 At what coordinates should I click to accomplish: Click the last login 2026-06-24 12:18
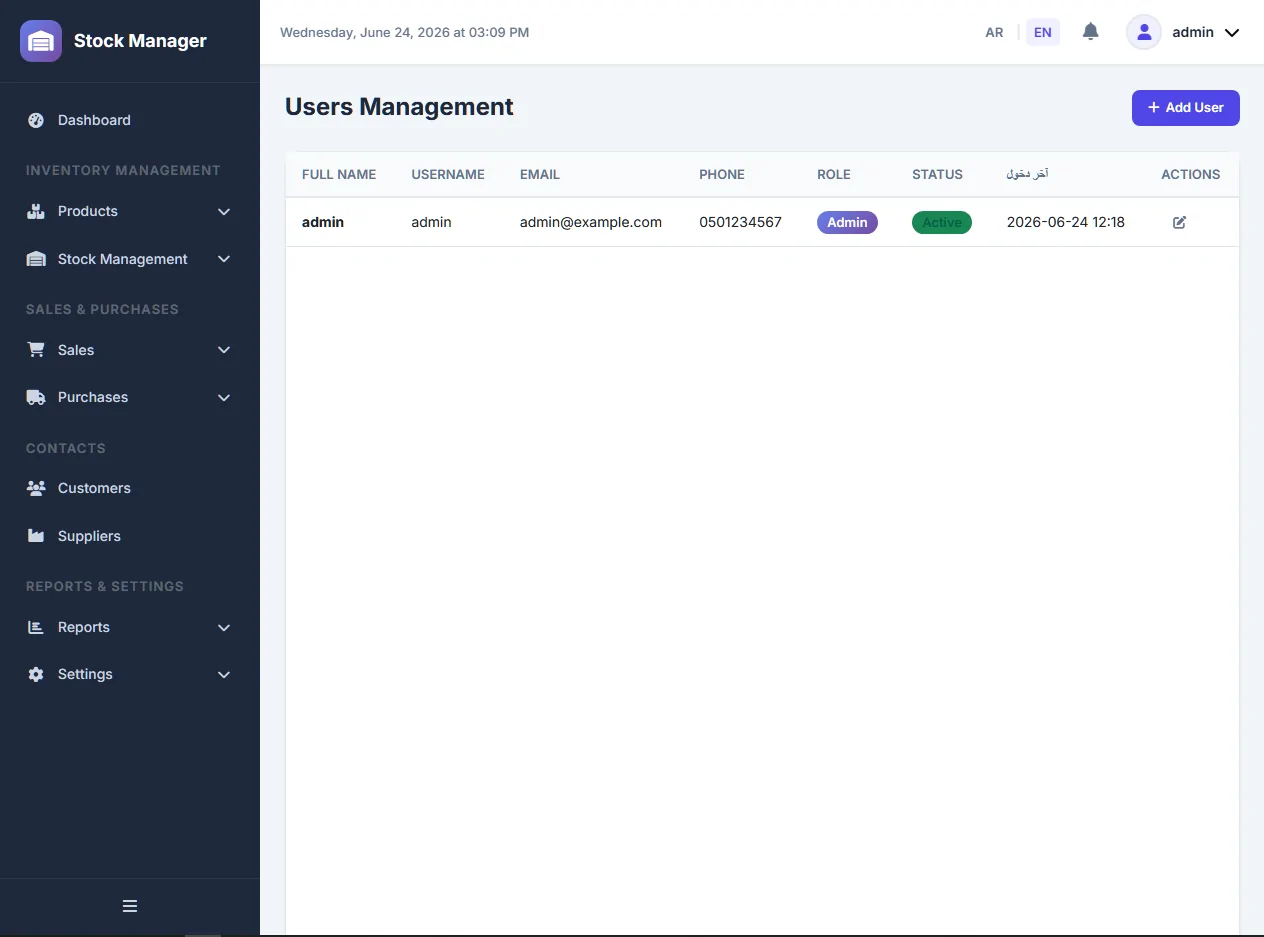point(1066,222)
